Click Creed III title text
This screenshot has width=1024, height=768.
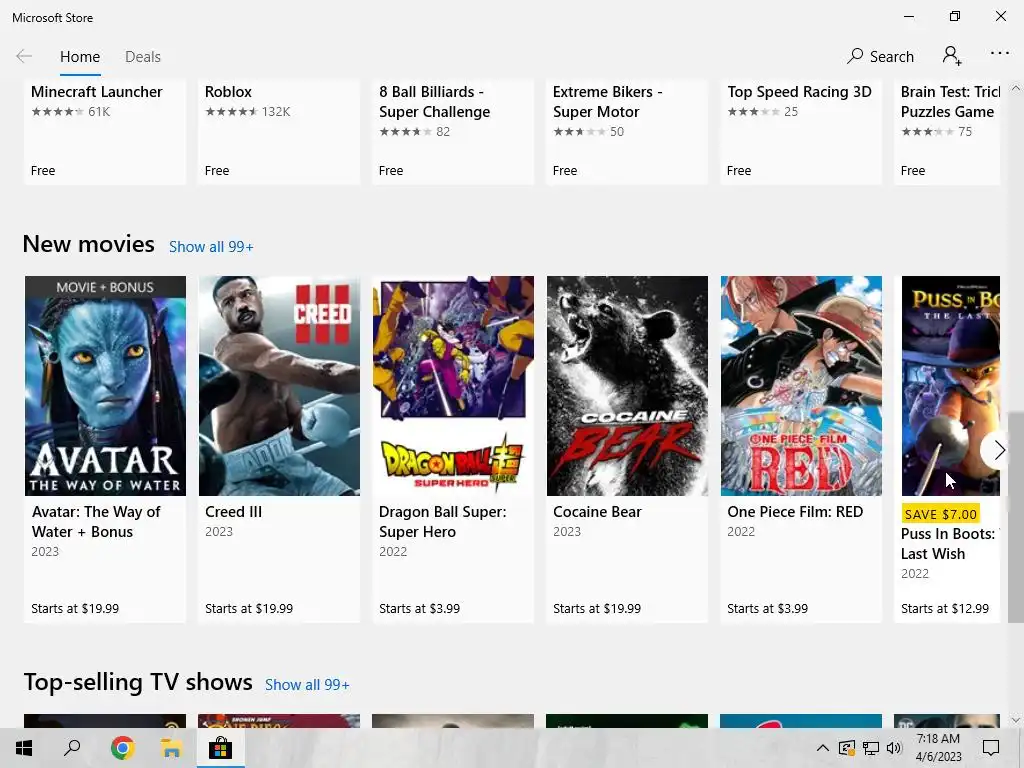[x=233, y=512]
